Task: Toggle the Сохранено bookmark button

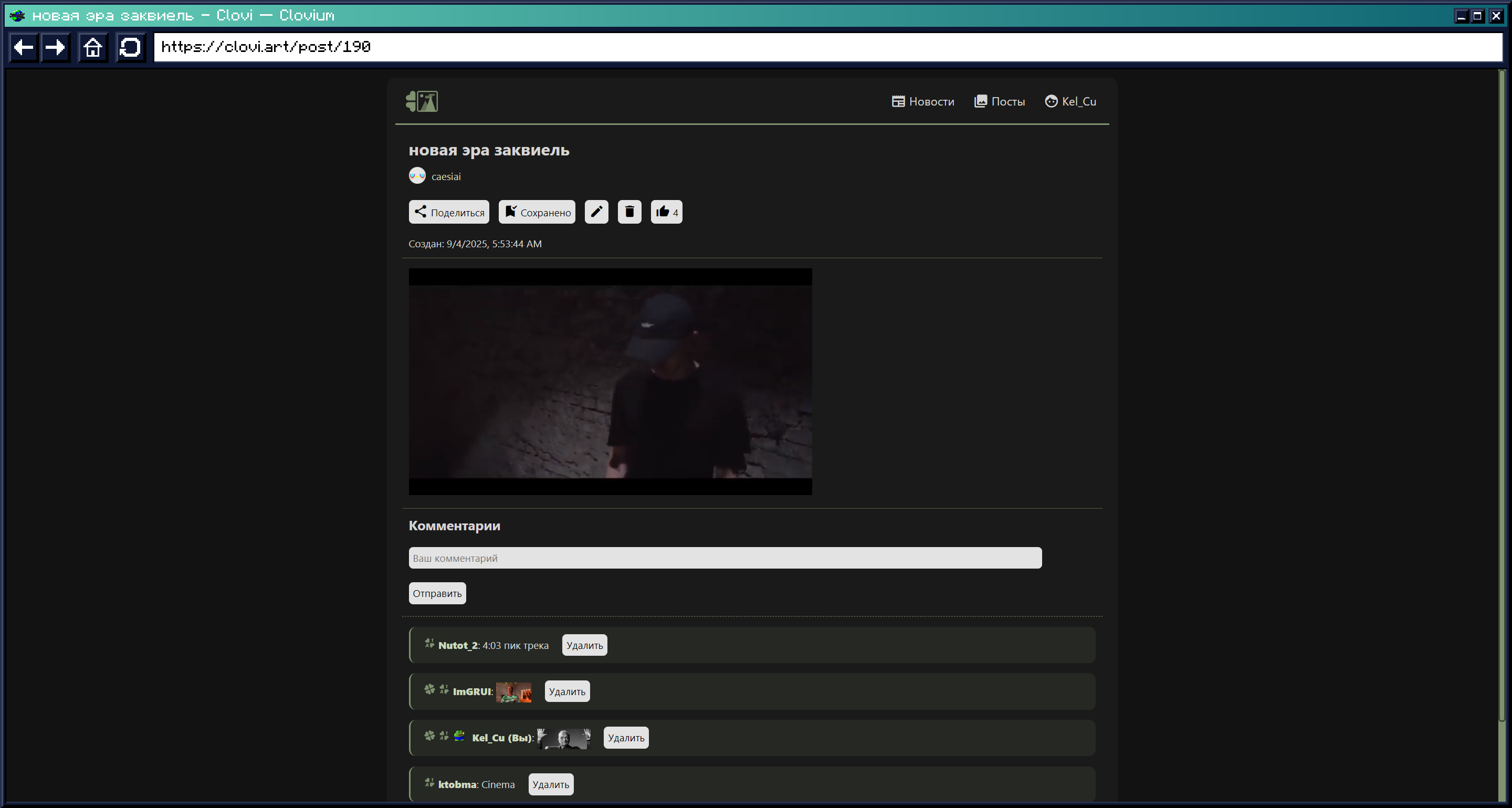Action: click(x=537, y=212)
